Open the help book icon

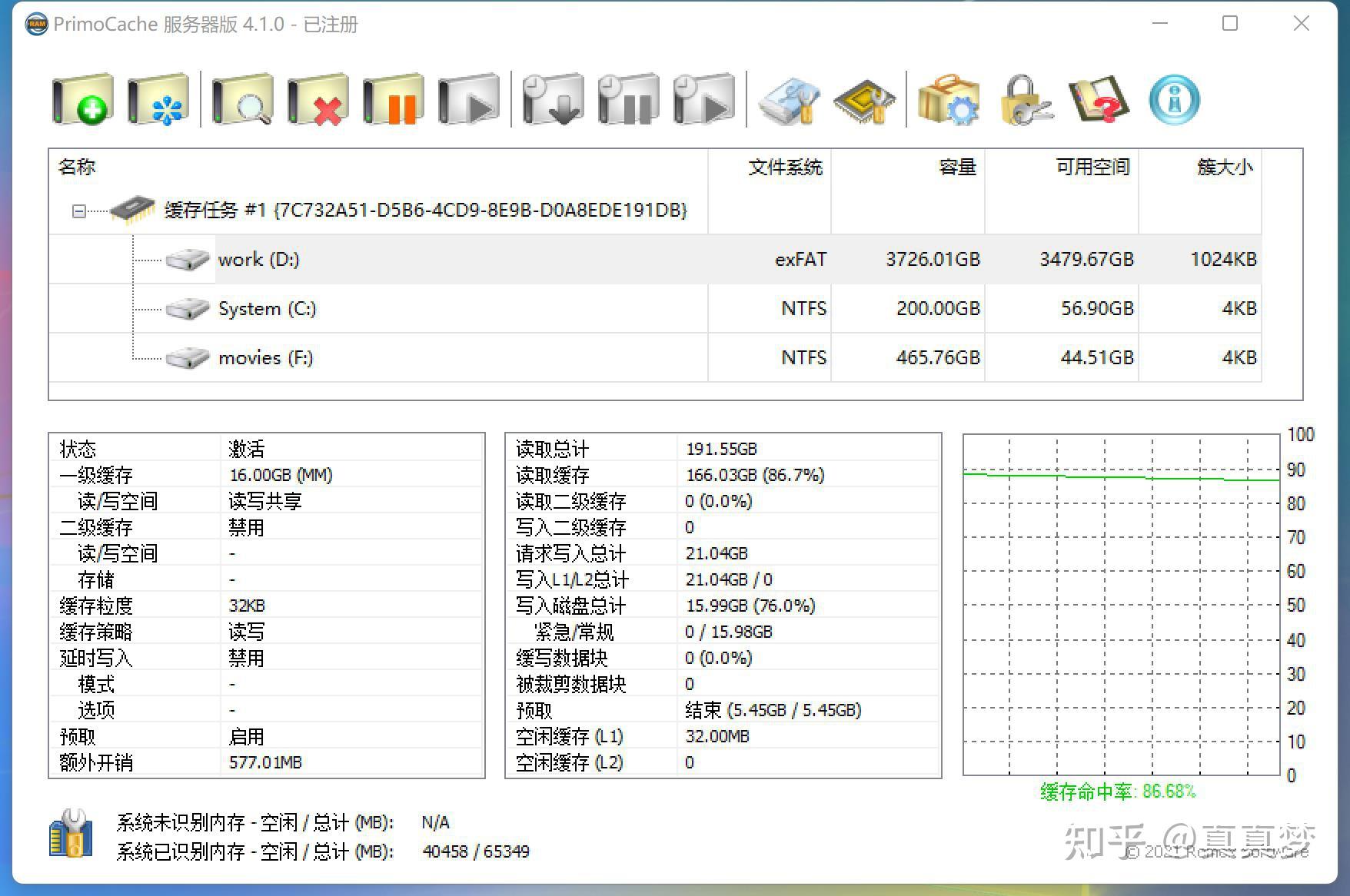tap(1099, 100)
